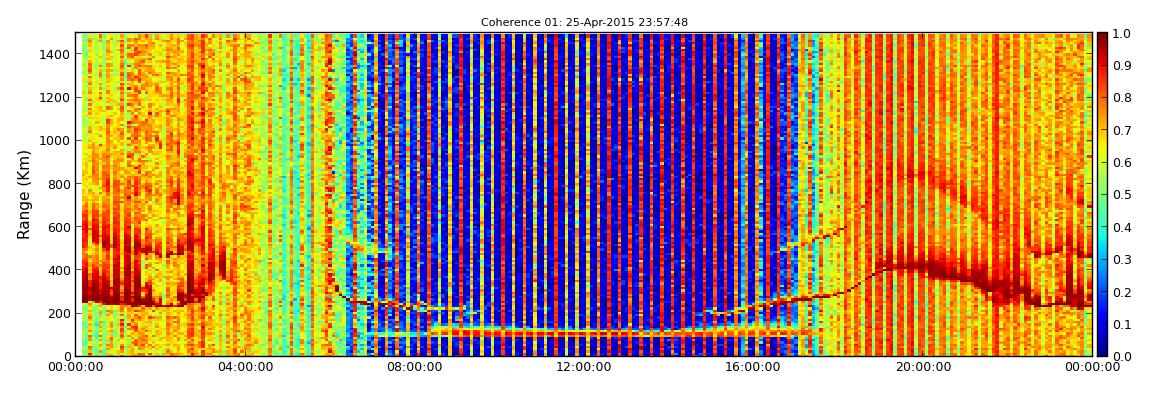
Task: Click the 400 range tick label
Action: pyautogui.click(x=59, y=271)
